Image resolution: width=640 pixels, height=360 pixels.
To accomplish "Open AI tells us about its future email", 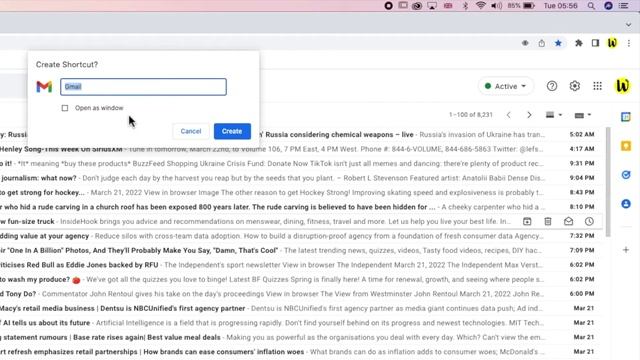I will (x=301, y=323).
